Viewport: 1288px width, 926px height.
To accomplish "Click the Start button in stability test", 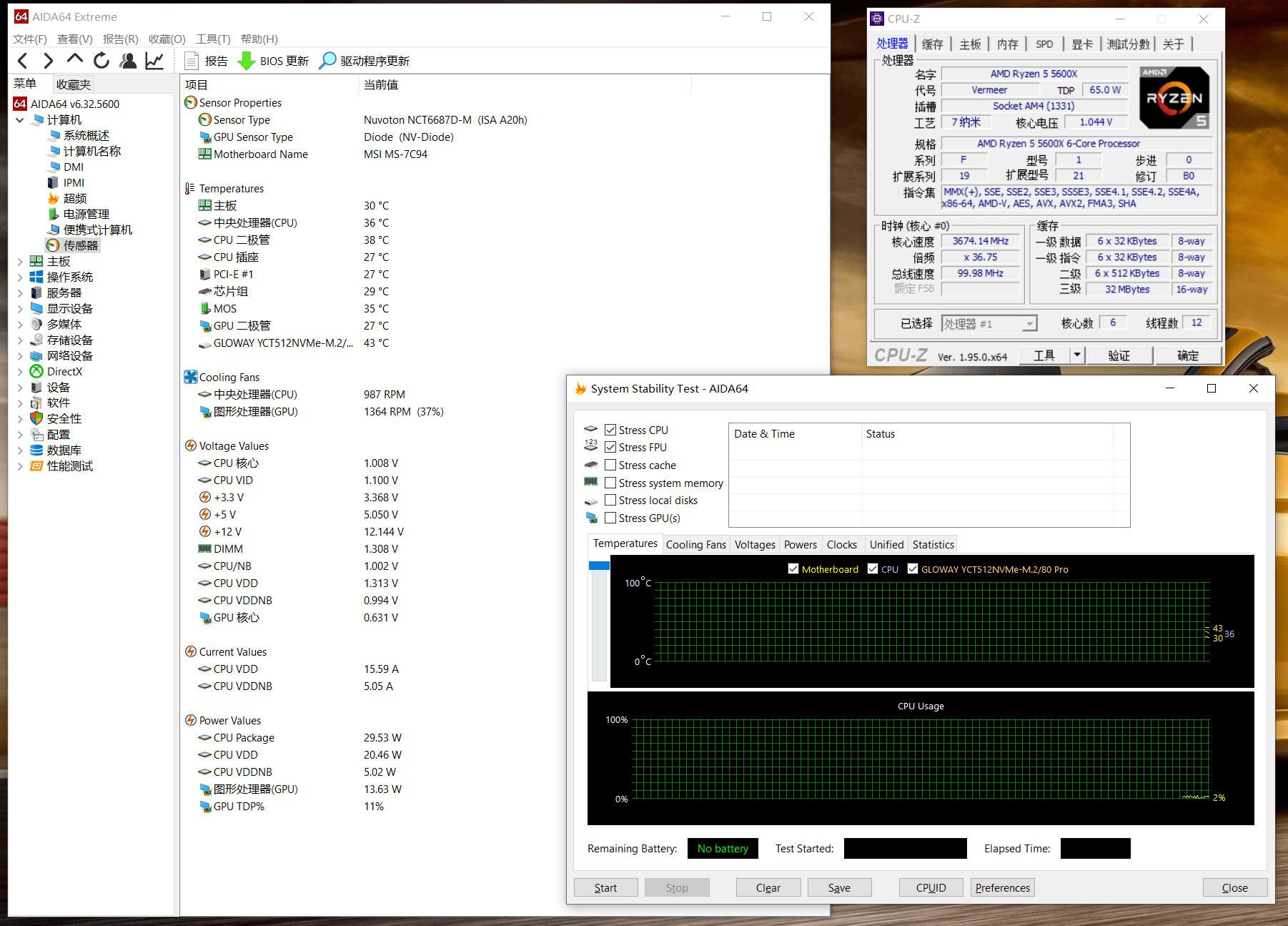I will click(x=606, y=887).
